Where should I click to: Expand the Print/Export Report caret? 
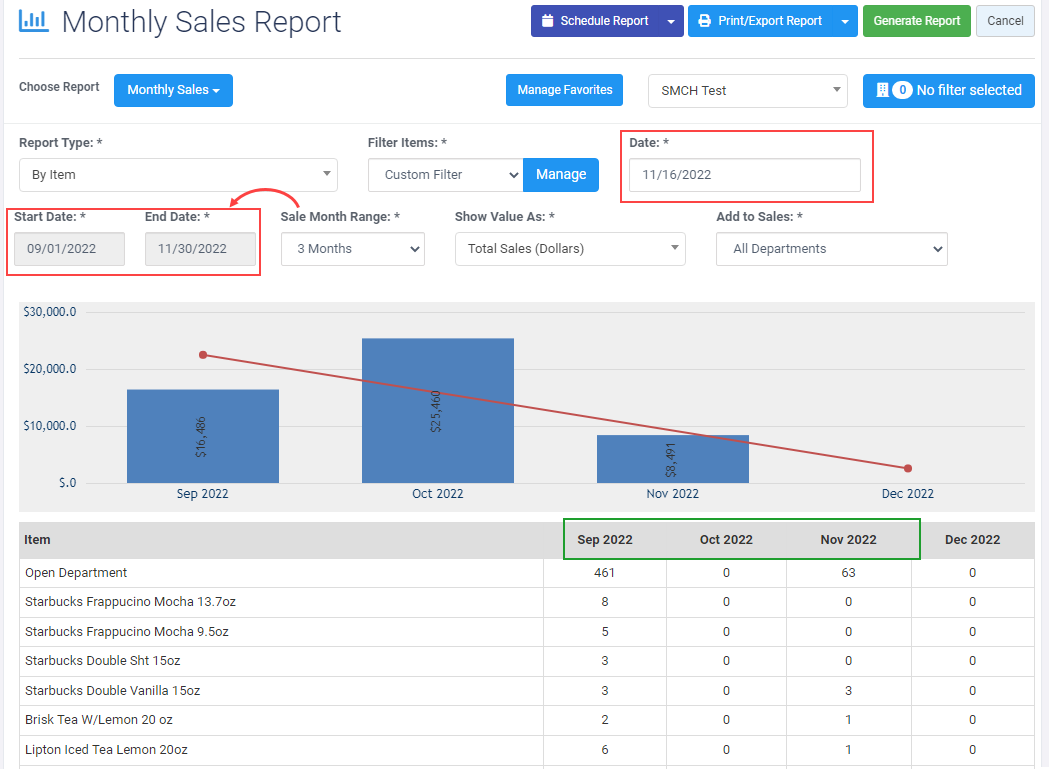pyautogui.click(x=845, y=21)
